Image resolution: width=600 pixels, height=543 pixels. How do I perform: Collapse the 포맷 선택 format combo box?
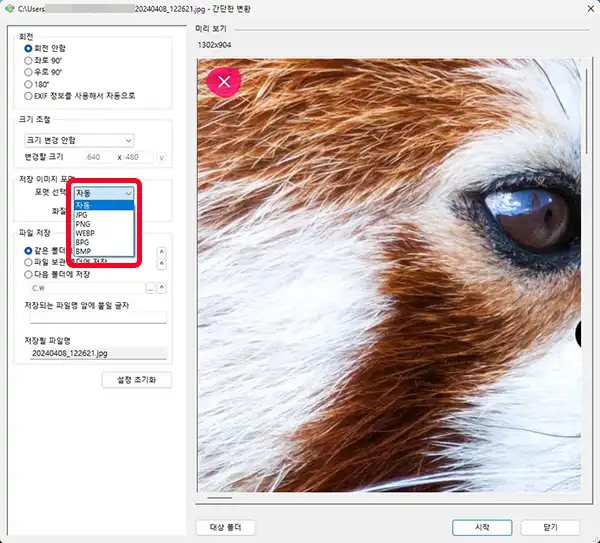tap(104, 193)
